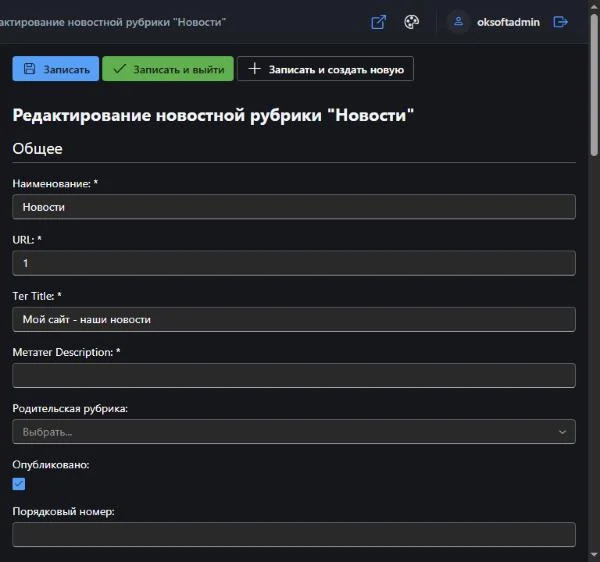Click the green Записать и выйти button
Screen dimensions: 600x562
[x=168, y=69]
